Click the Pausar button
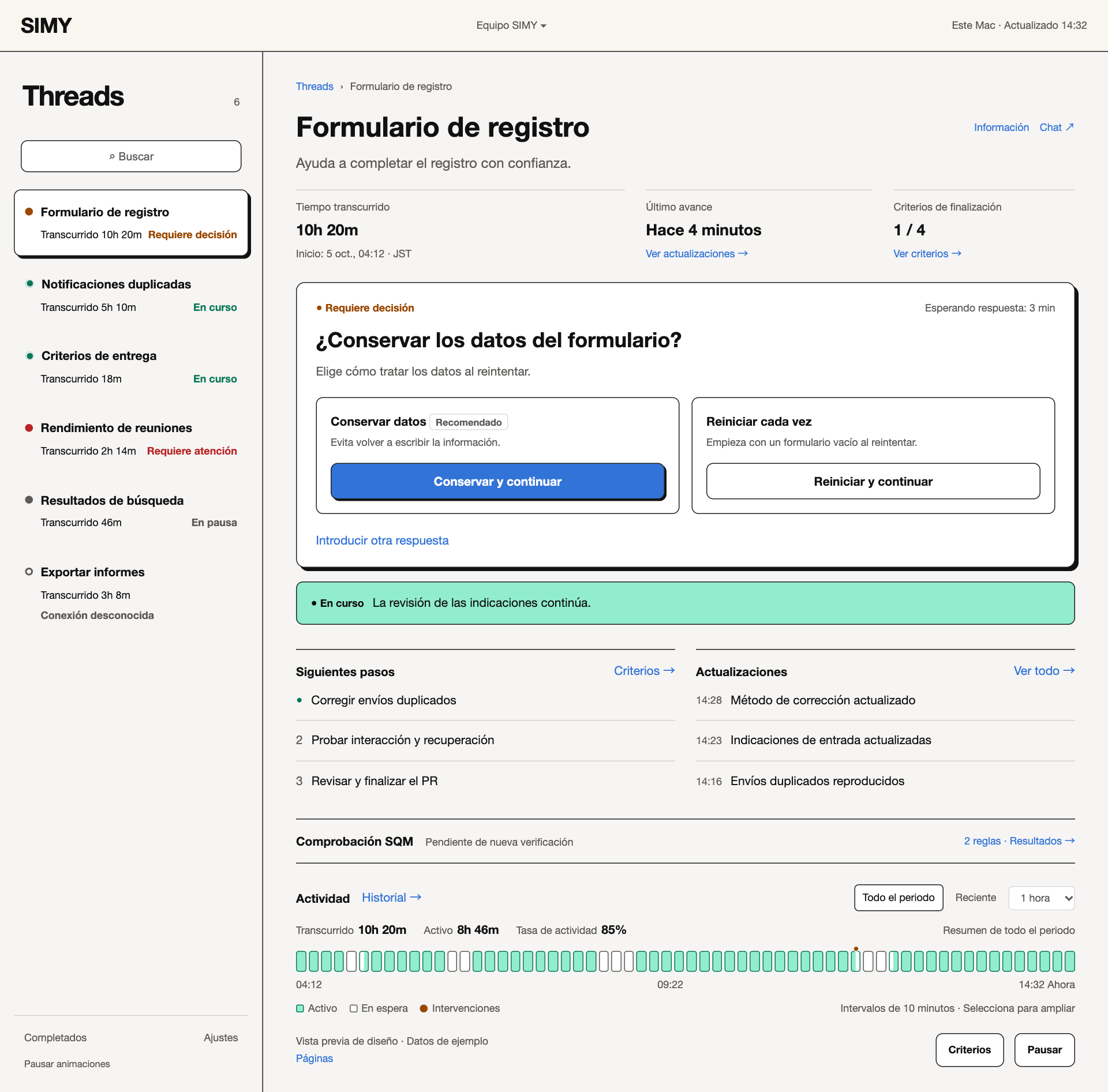The image size is (1108, 1092). tap(1045, 1050)
